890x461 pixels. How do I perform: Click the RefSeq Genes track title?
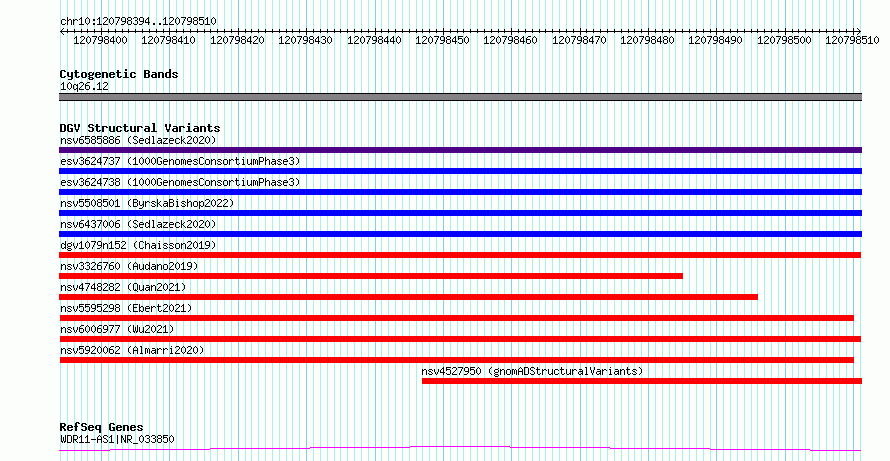[101, 427]
